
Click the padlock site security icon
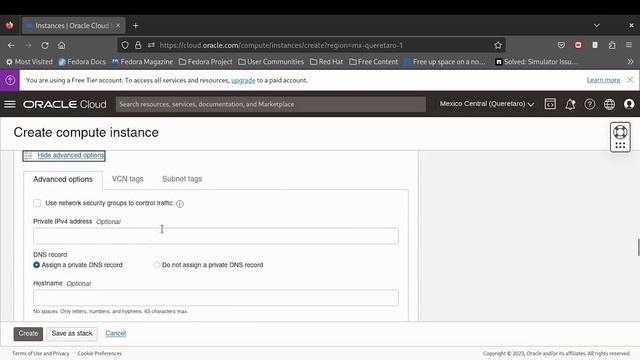(138, 45)
